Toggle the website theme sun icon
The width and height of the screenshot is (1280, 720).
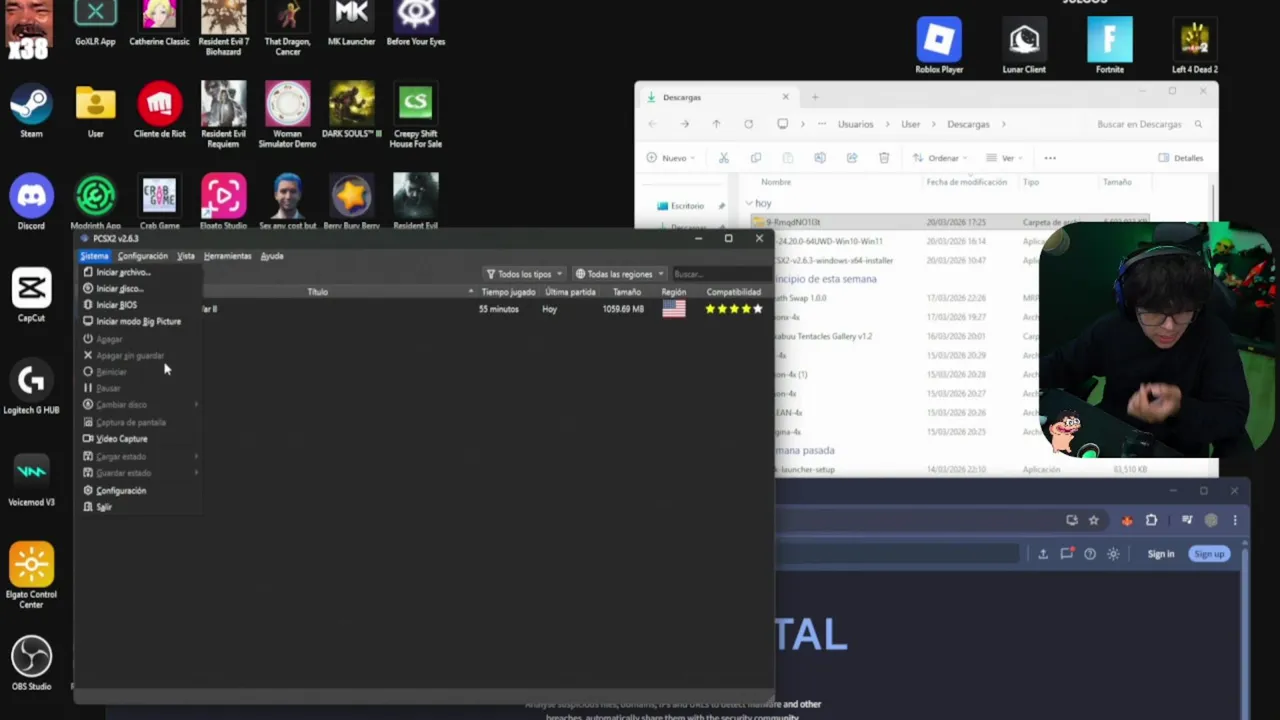1113,554
